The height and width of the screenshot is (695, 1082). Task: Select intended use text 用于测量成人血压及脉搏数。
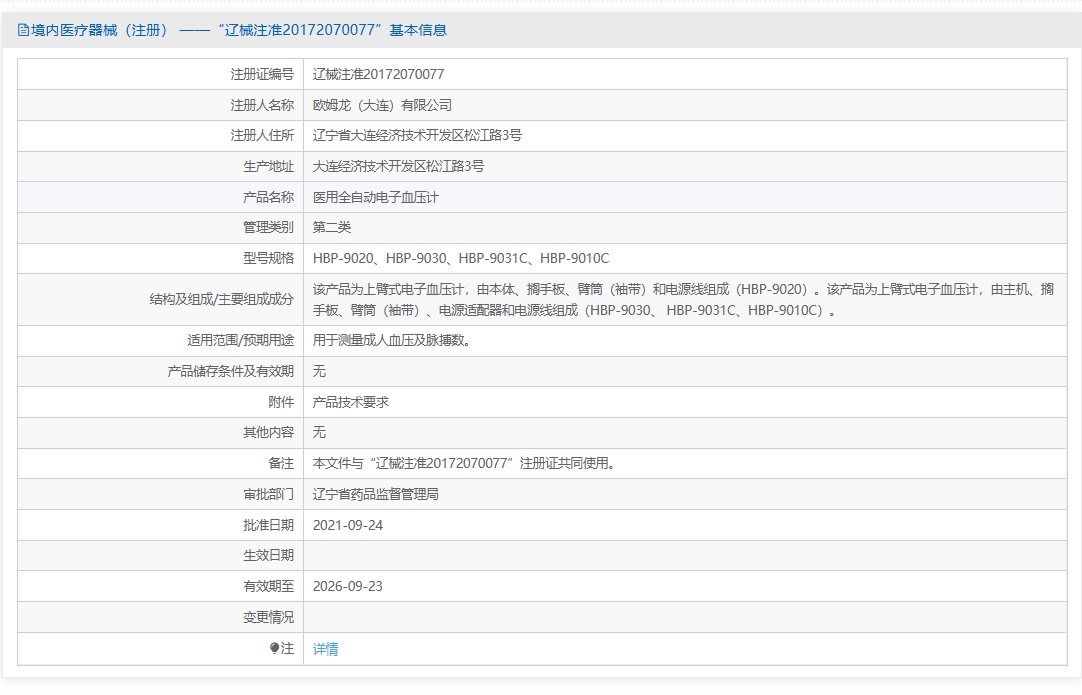point(392,340)
